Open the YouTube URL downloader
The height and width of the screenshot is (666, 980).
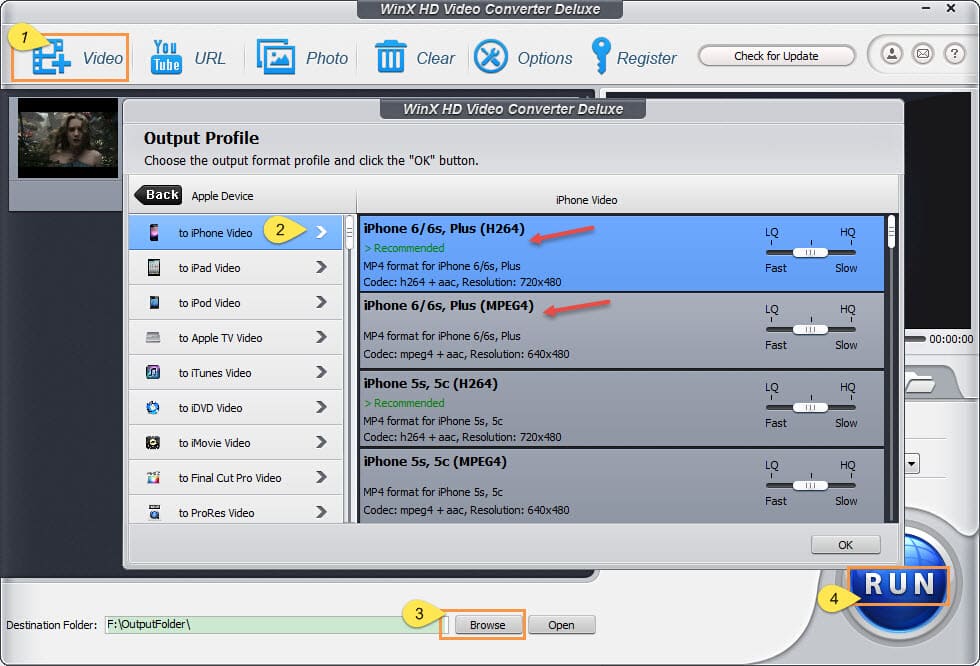(166, 57)
